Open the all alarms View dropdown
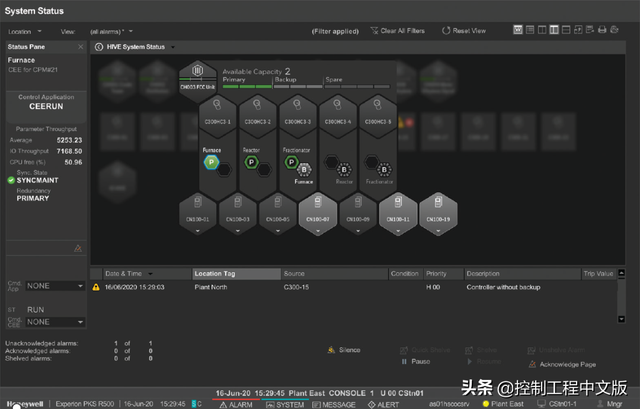The height and width of the screenshot is (409, 640). coord(110,31)
